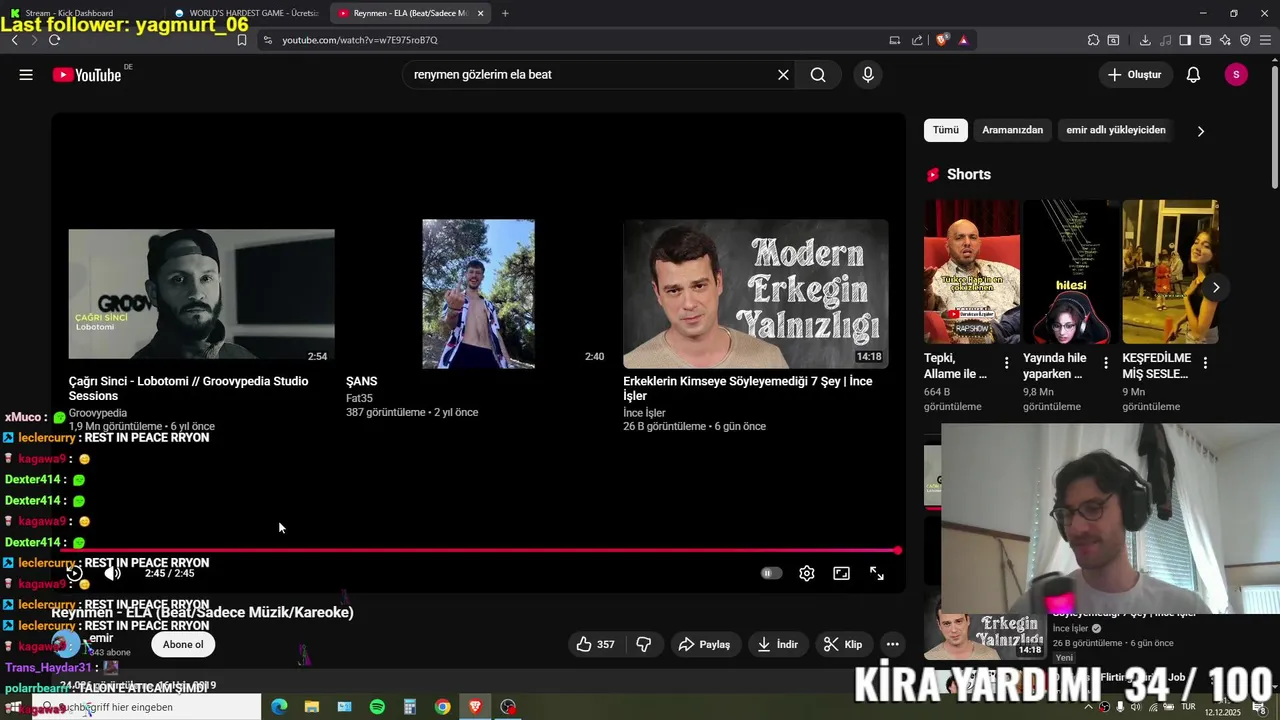Image resolution: width=1280 pixels, height=720 pixels.
Task: Play the Çağrı Sinci Lobotomi suggested video
Action: (x=201, y=294)
